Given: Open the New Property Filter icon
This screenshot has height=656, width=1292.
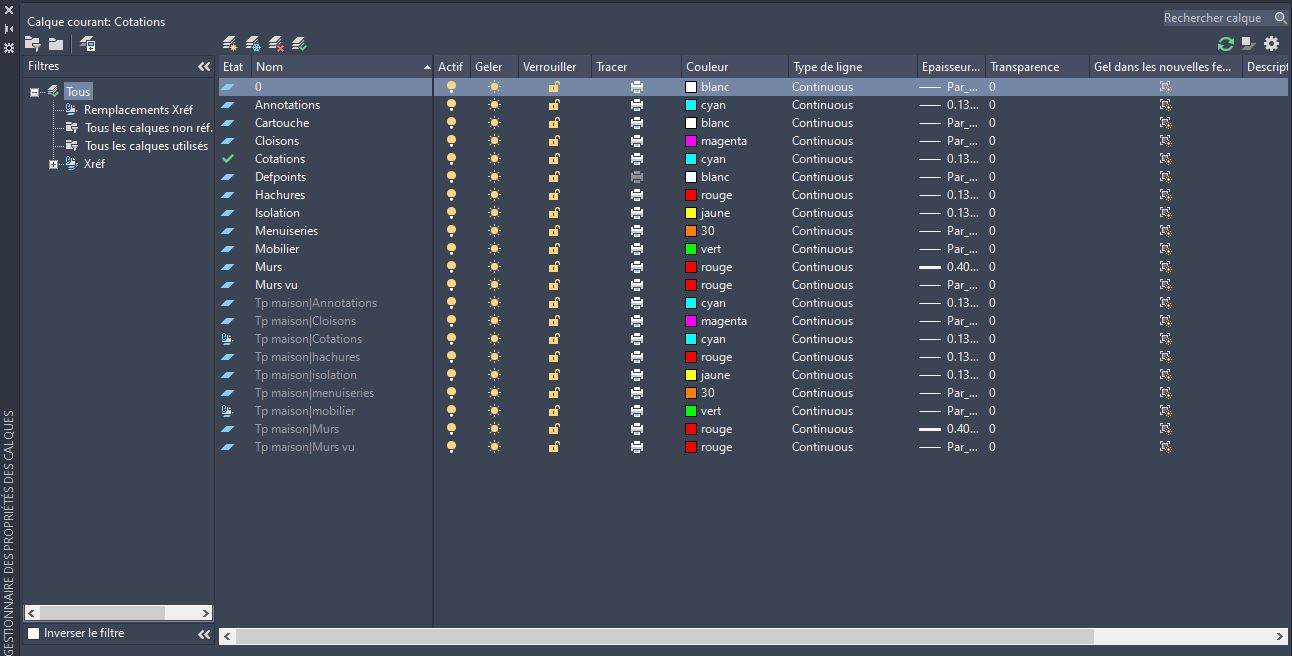Looking at the screenshot, I should pos(33,44).
